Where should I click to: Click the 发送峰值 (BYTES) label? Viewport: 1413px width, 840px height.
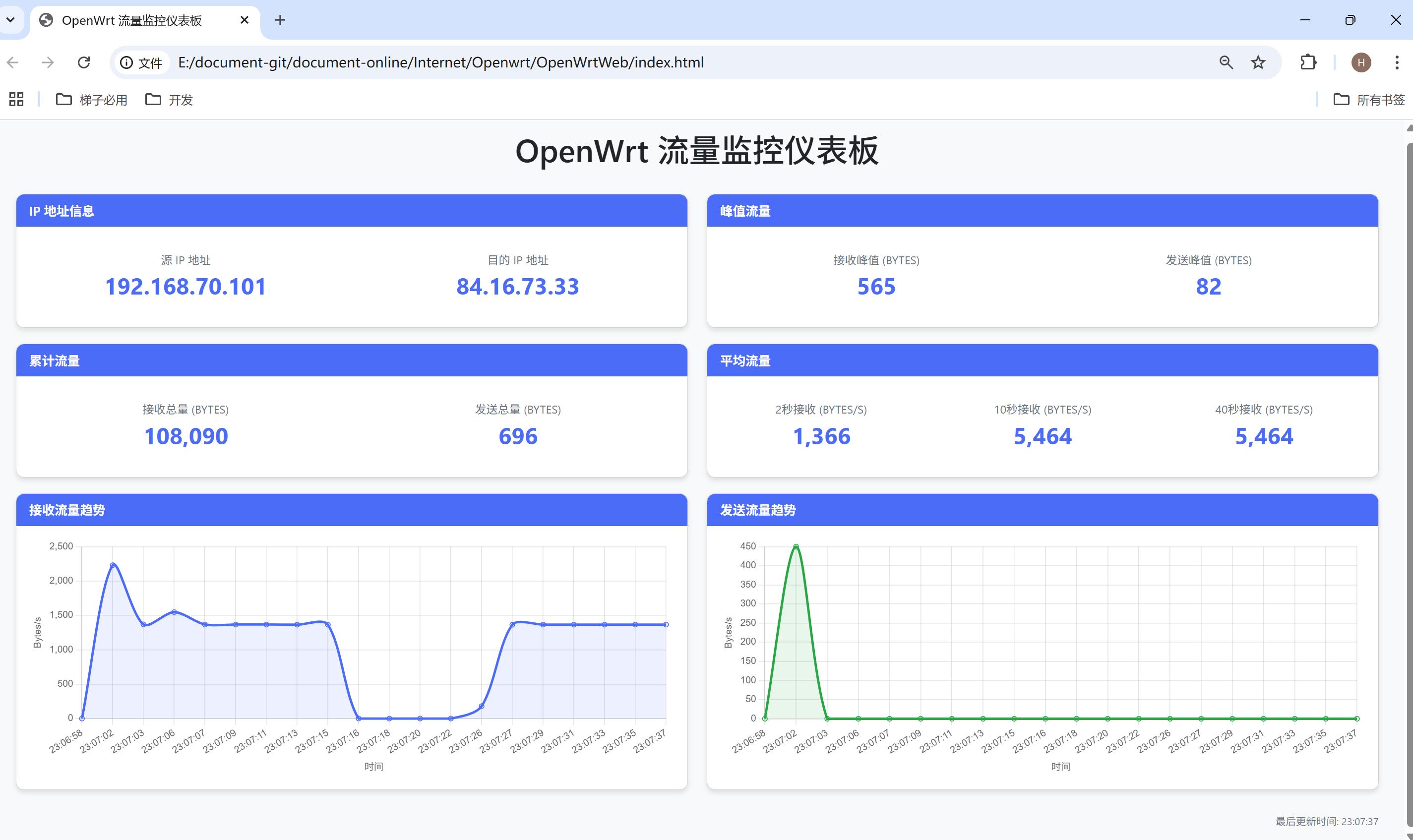(x=1209, y=260)
